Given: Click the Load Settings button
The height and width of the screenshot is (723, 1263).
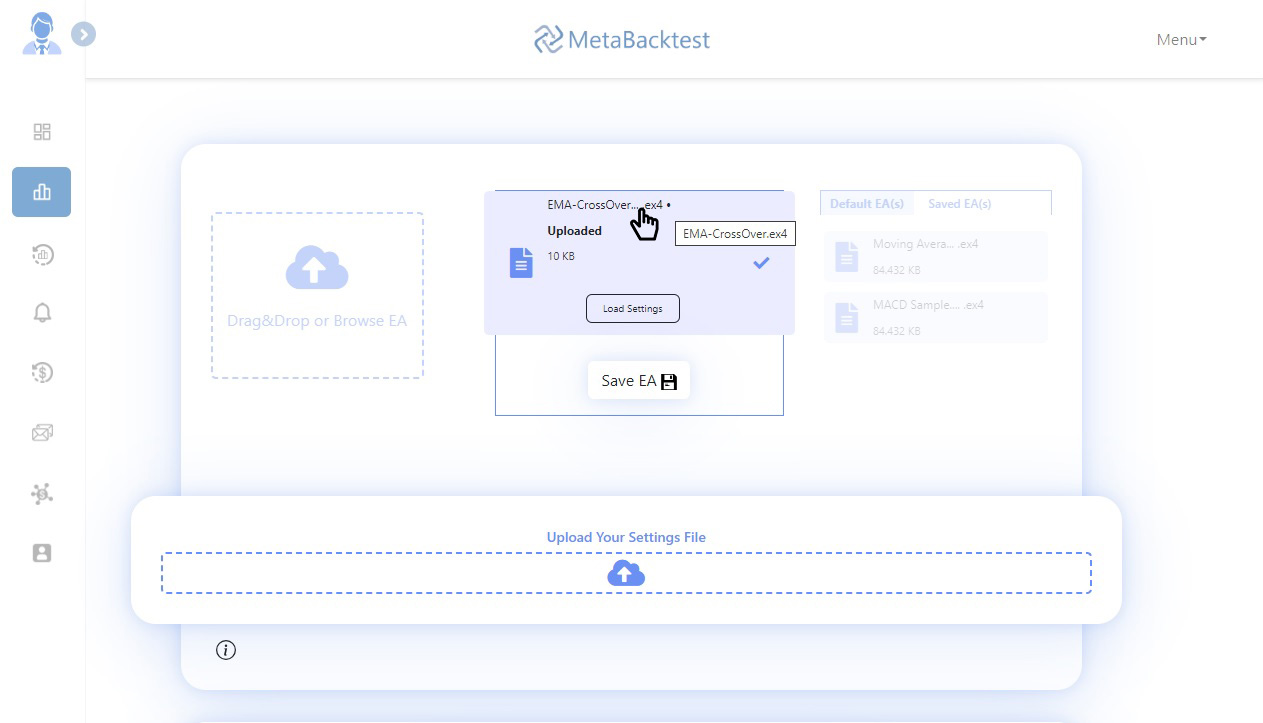Looking at the screenshot, I should 632,308.
